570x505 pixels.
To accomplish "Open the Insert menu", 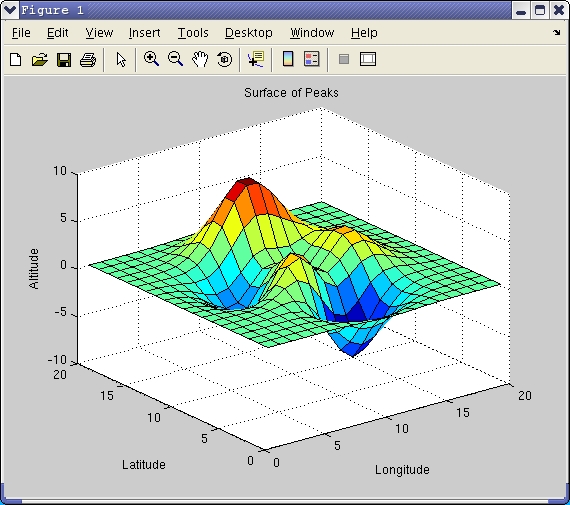I will click(144, 33).
